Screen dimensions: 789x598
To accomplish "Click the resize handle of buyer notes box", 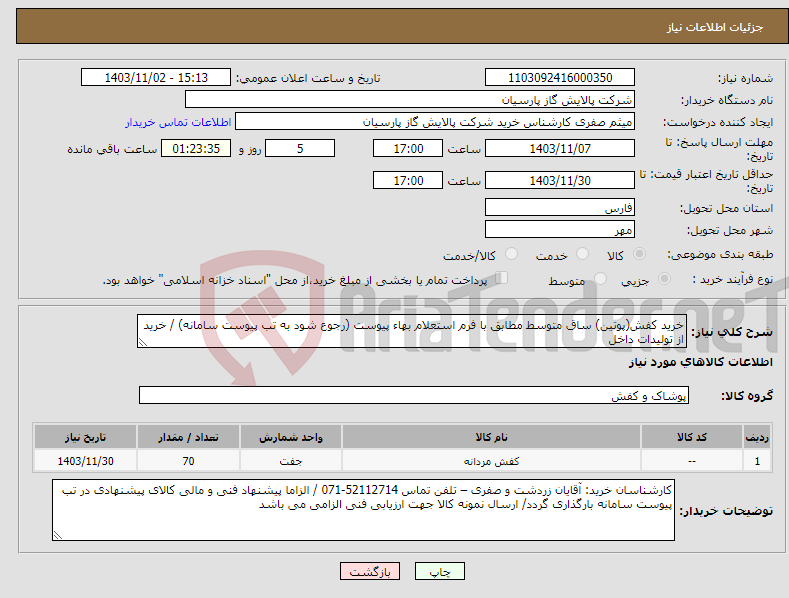I will (x=58, y=536).
